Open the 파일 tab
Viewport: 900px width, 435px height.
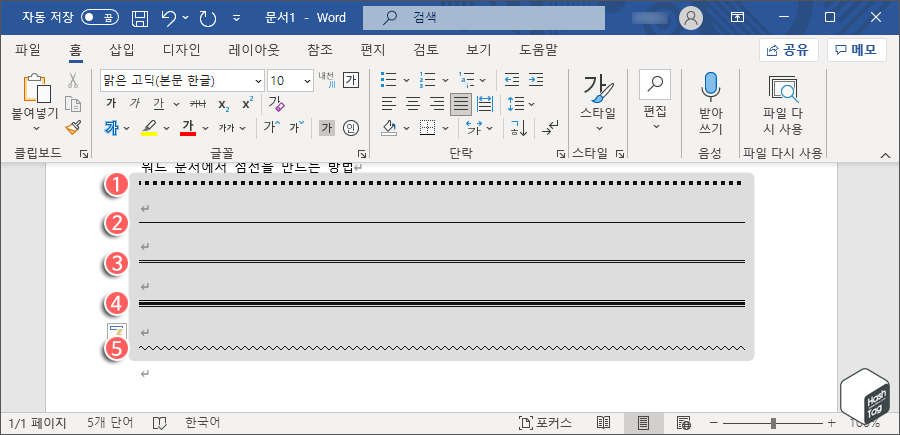point(28,50)
